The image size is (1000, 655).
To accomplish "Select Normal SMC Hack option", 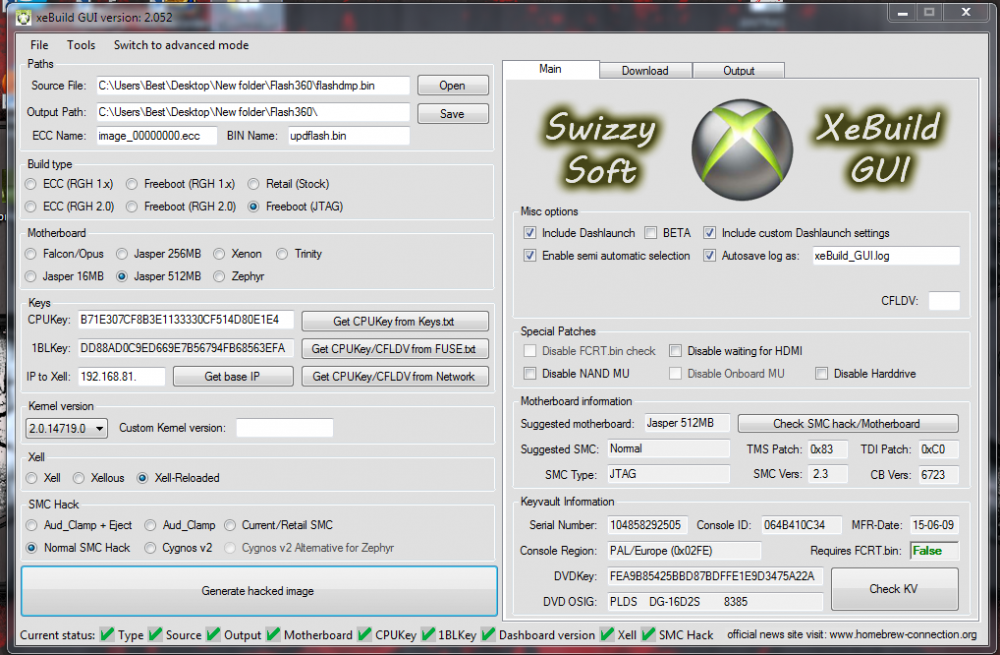I will (x=78, y=548).
